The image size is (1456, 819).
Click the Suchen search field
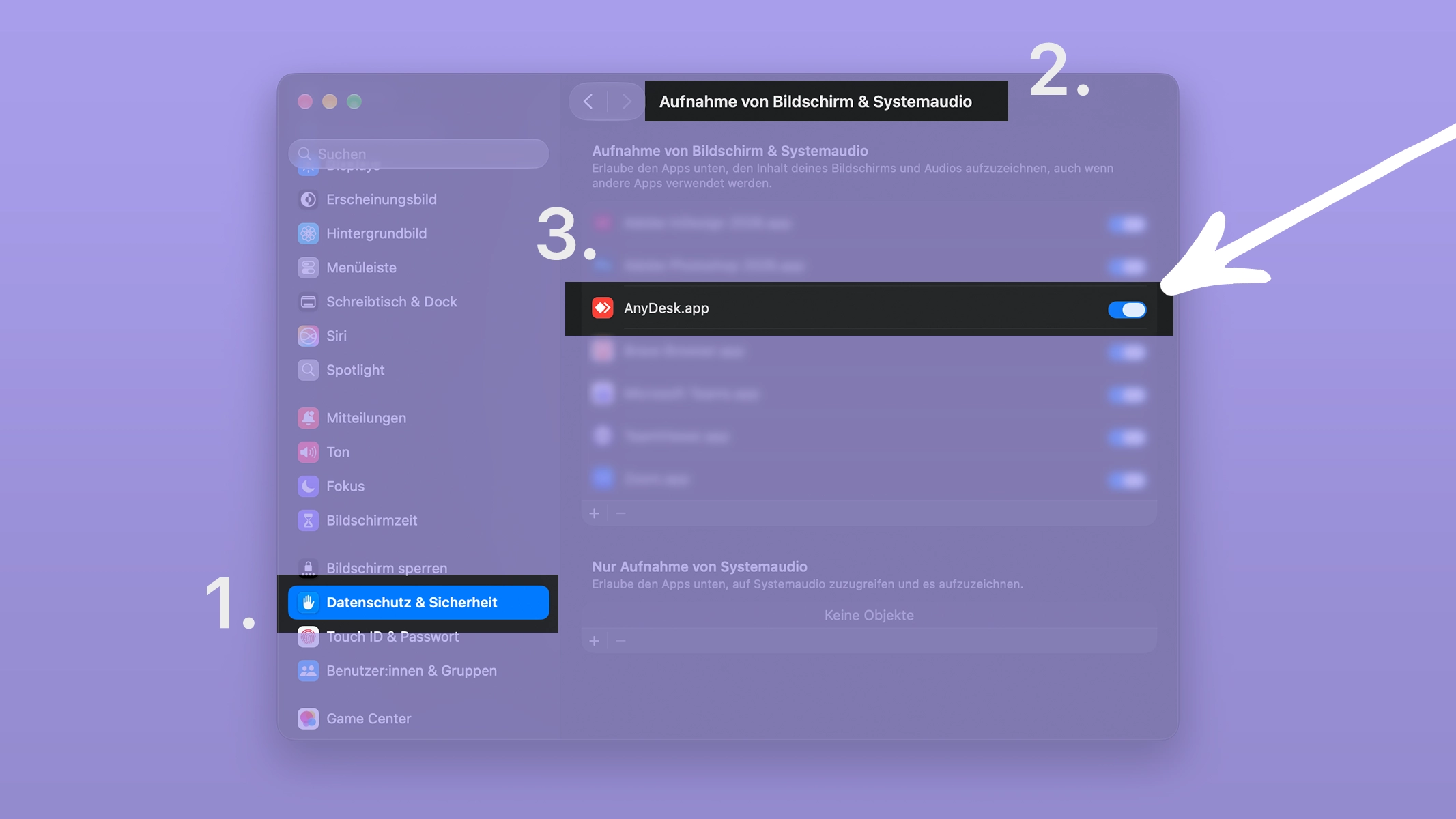(x=418, y=154)
